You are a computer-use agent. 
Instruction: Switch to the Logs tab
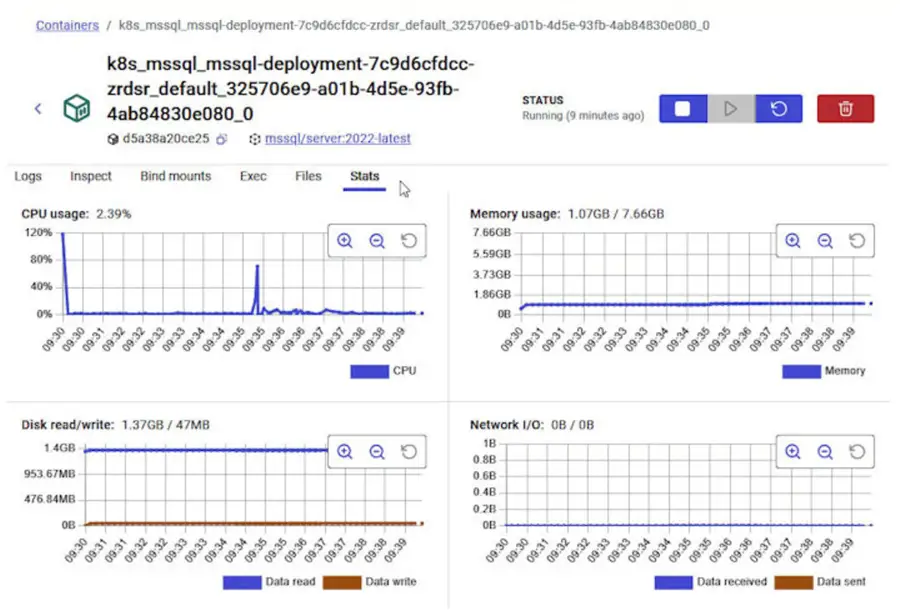28,176
